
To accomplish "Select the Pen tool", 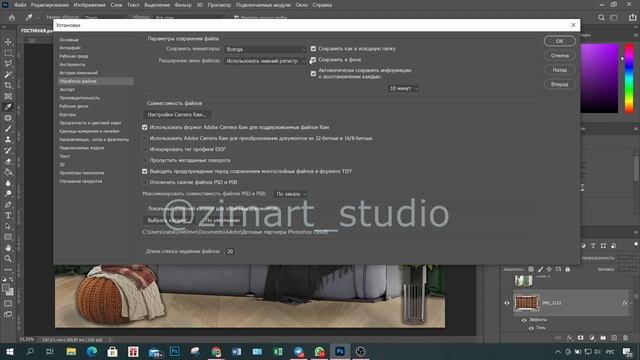I will click(8, 204).
